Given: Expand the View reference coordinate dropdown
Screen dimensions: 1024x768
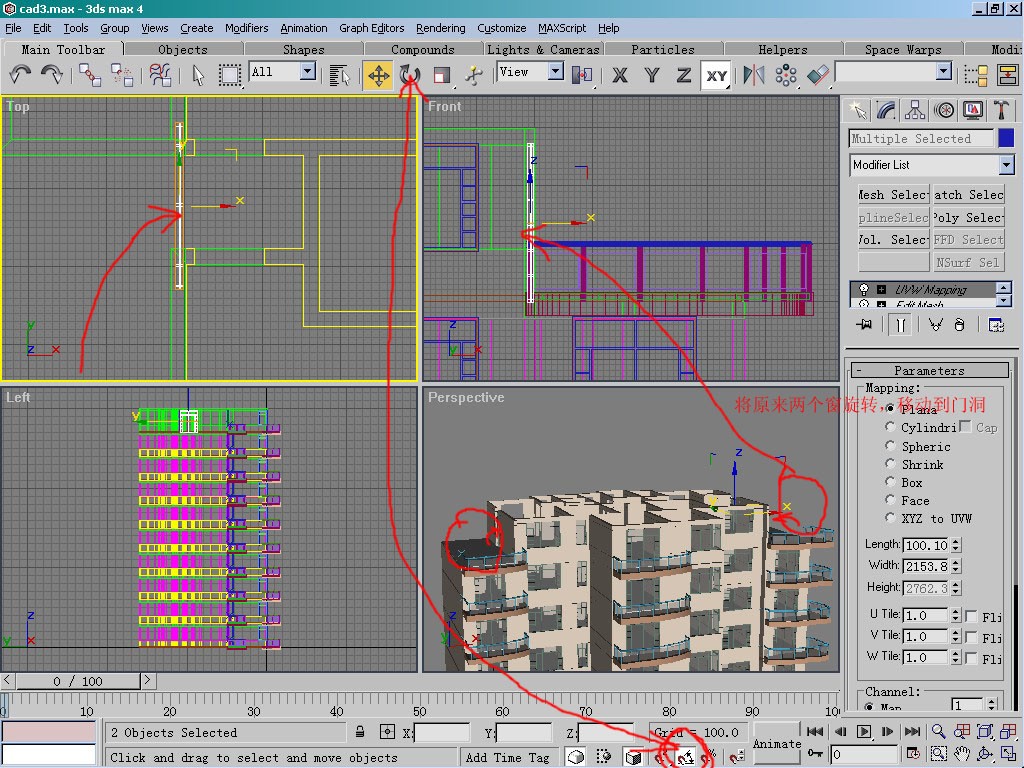Looking at the screenshot, I should (555, 72).
